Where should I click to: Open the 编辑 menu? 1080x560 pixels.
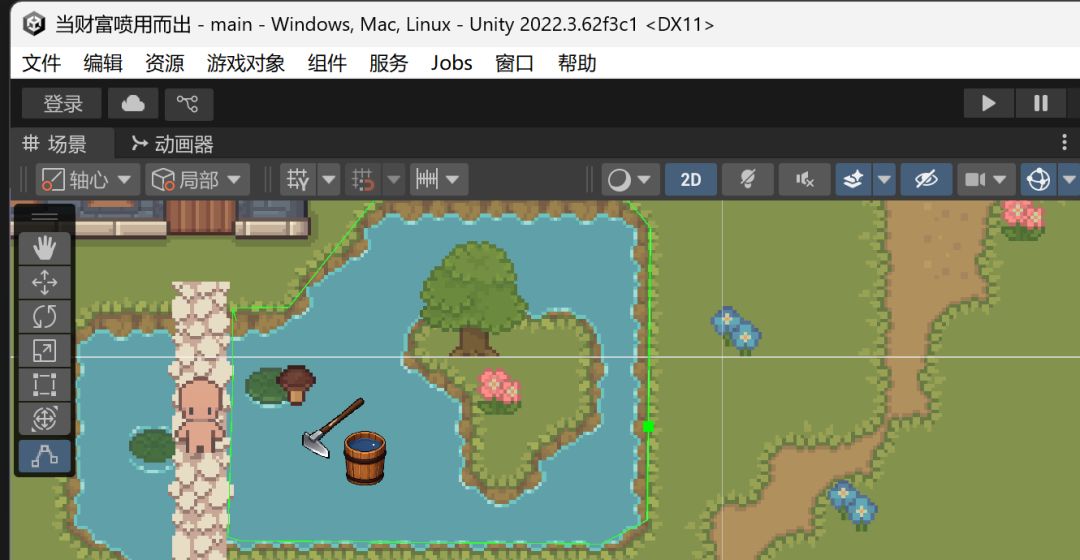103,63
